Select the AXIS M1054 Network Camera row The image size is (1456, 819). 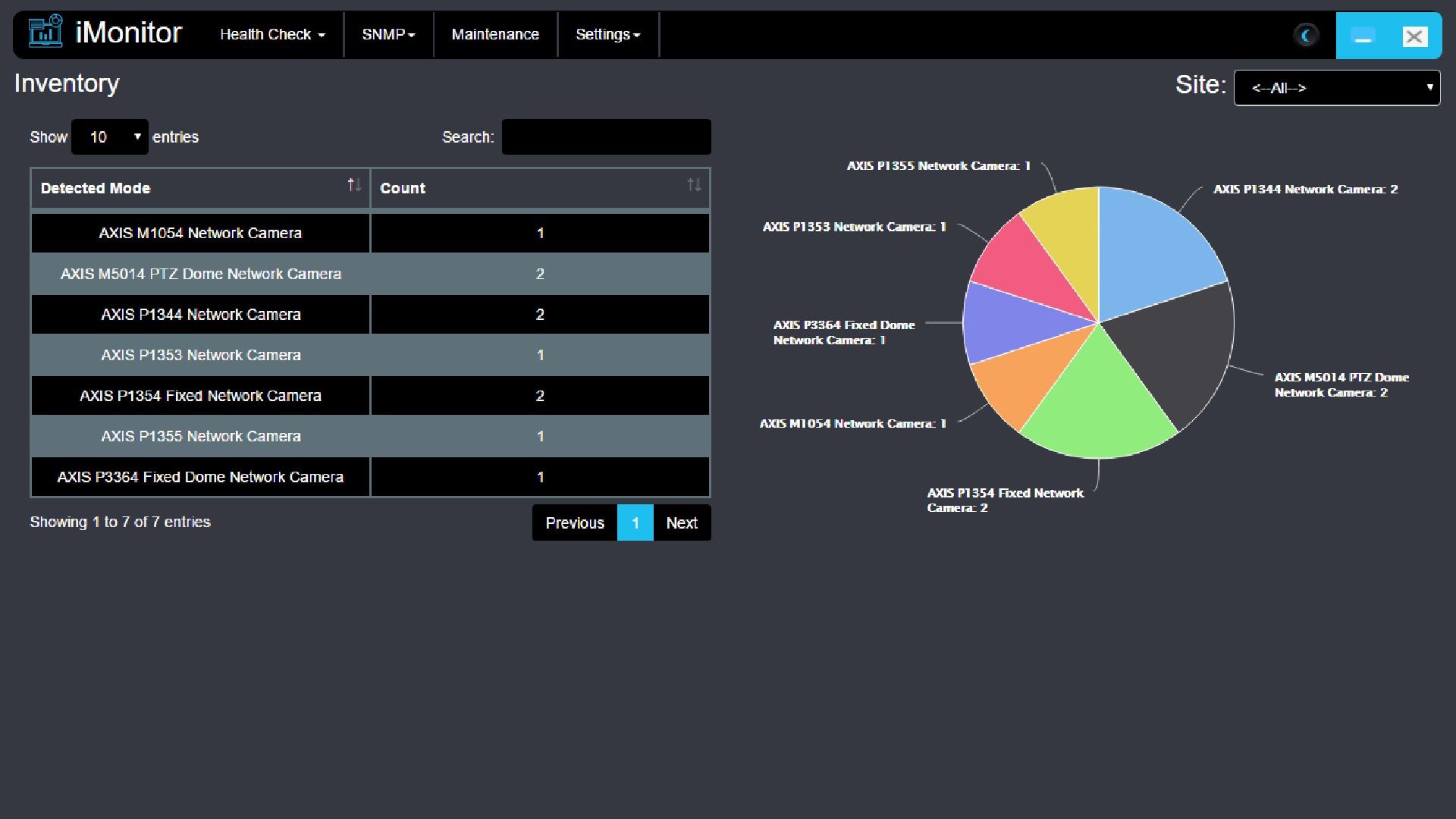coord(370,233)
